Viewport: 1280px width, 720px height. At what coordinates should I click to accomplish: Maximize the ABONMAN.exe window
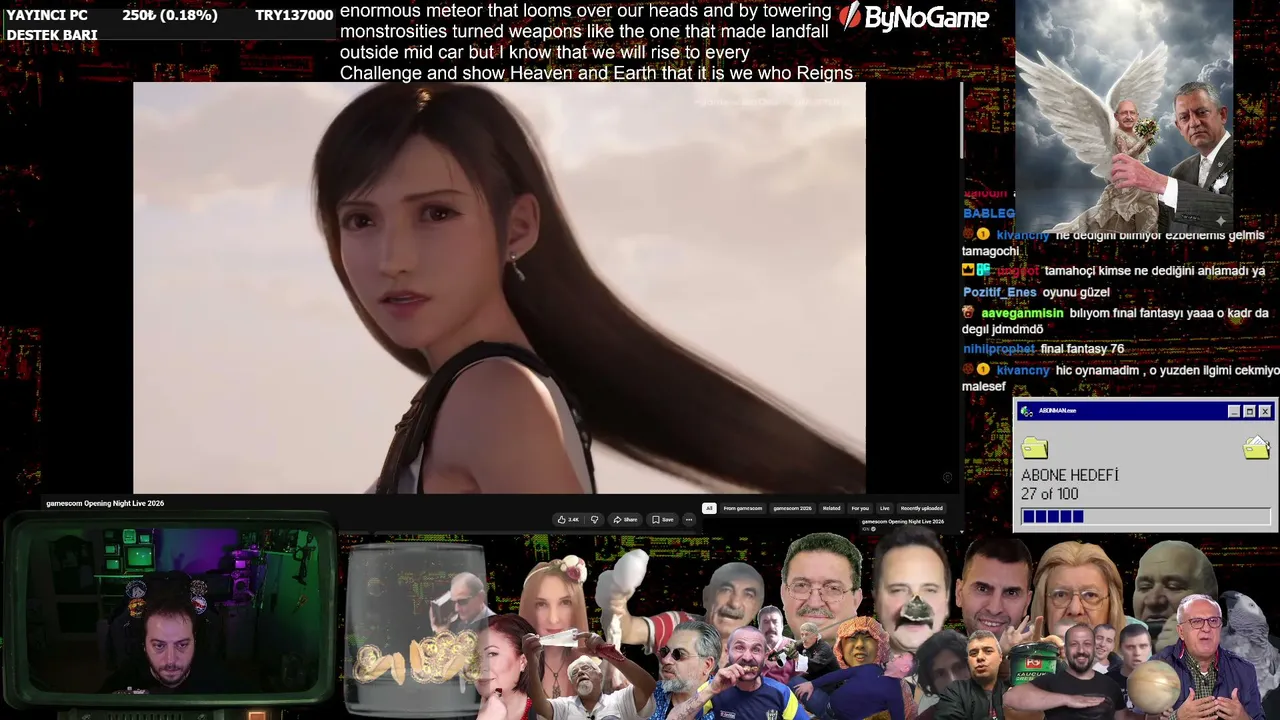[1249, 411]
